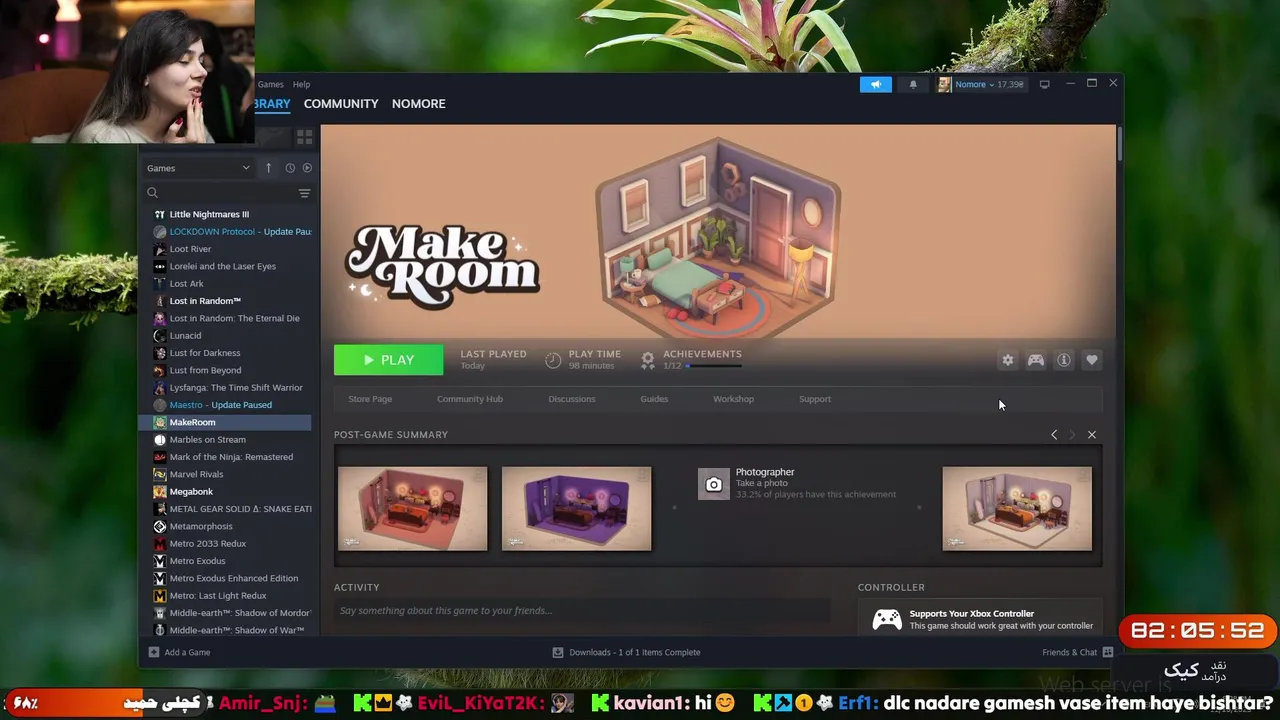The height and width of the screenshot is (720, 1280).
Task: Click the announcements megaphone button
Action: [875, 84]
